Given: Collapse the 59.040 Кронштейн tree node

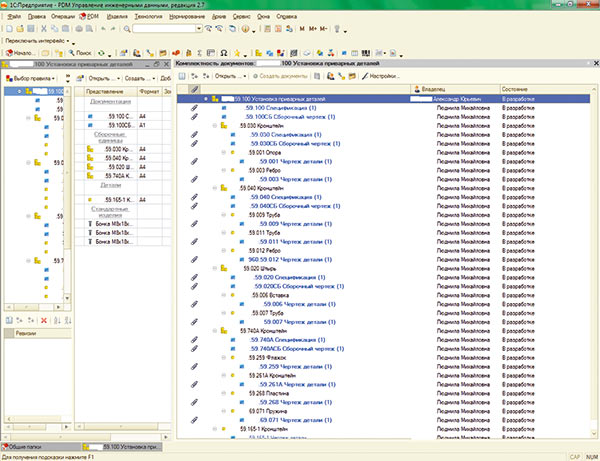Looking at the screenshot, I should coord(216,189).
